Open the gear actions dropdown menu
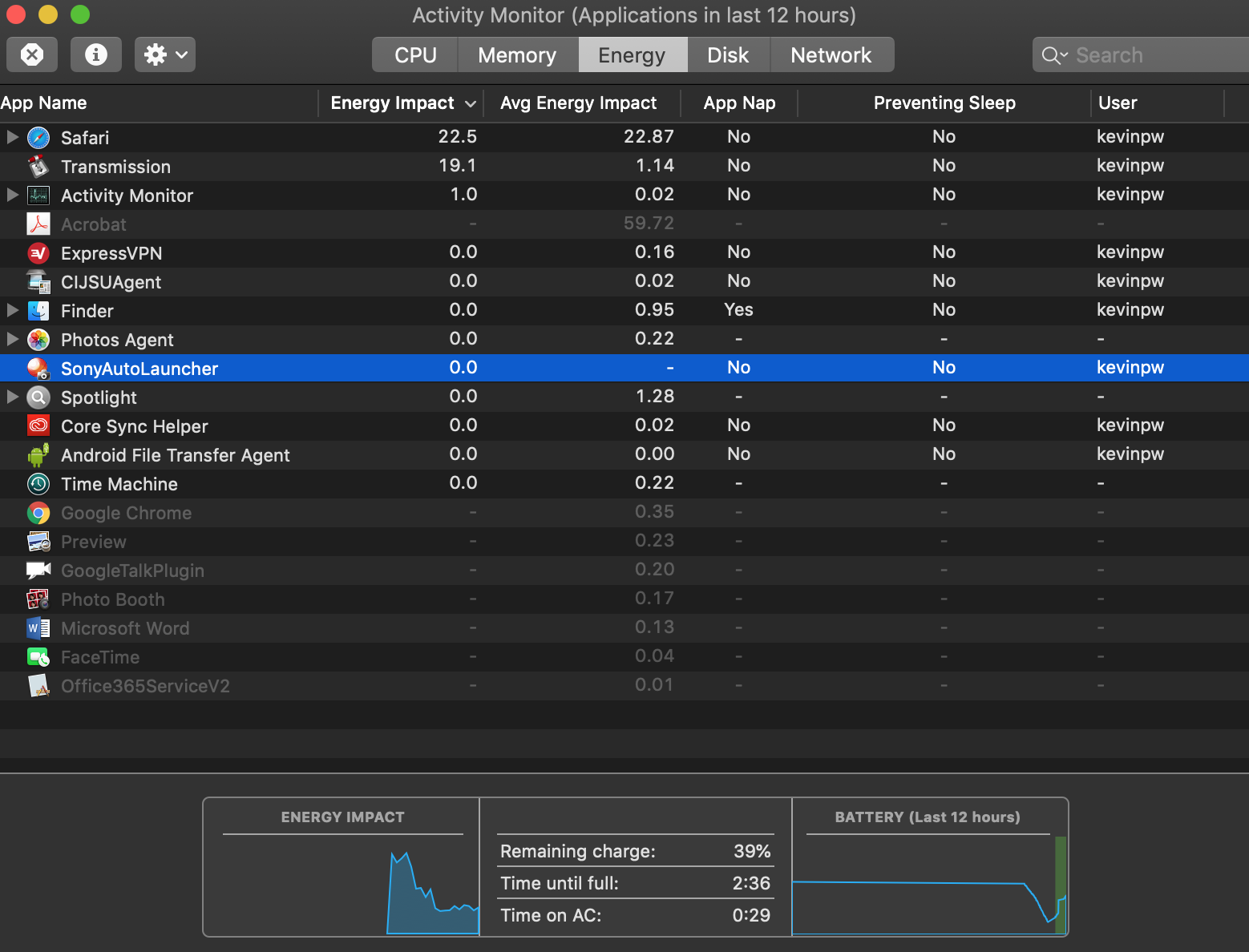This screenshot has width=1249, height=952. 165,54
